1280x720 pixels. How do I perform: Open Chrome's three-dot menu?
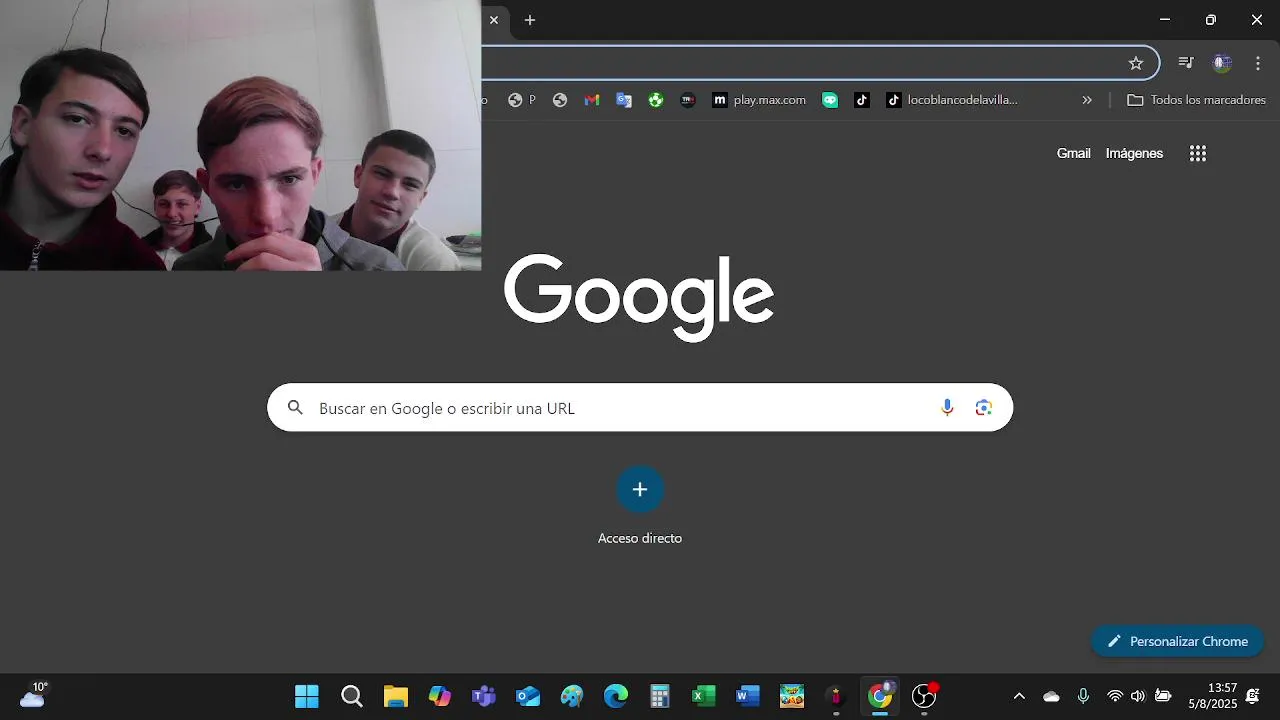1258,63
